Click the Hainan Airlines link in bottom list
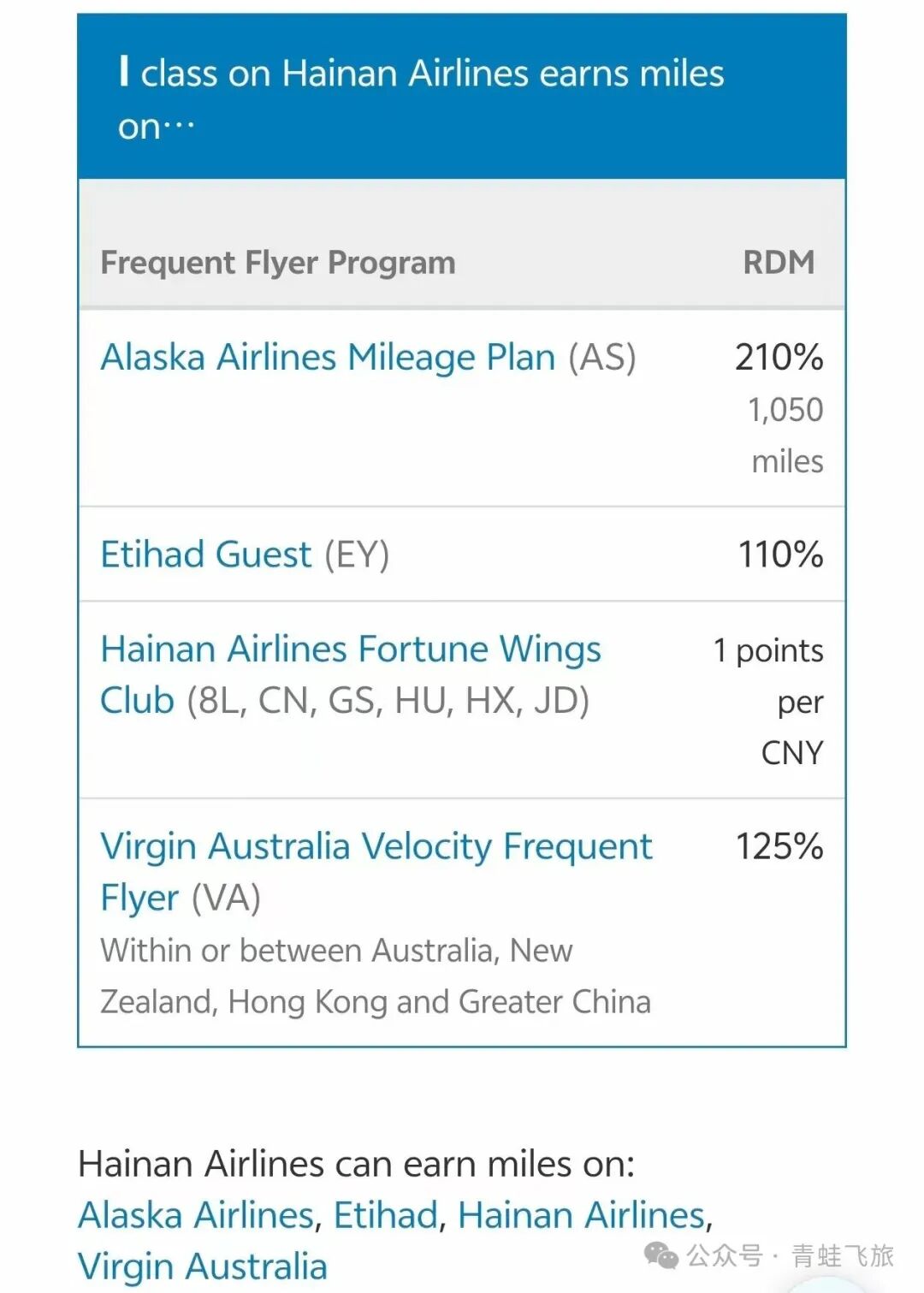Screen dimensions: 924x1293 (x=581, y=1215)
